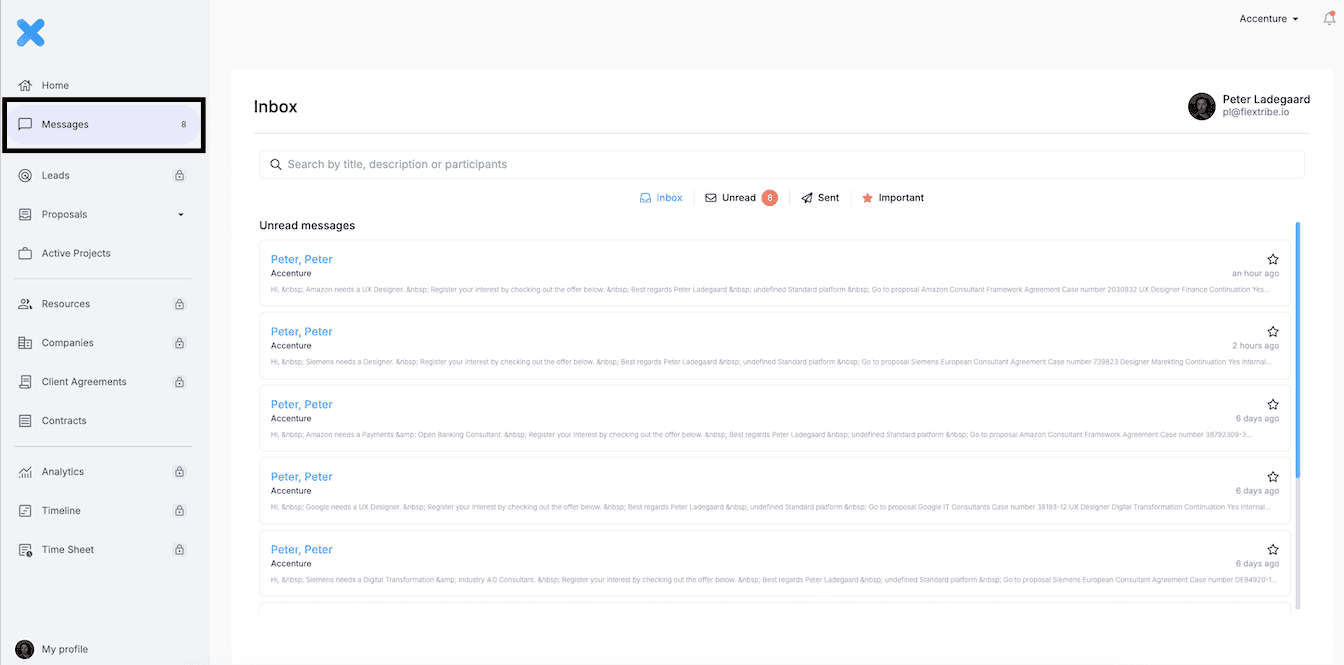Expand the Proposals dropdown arrow

coord(181,214)
